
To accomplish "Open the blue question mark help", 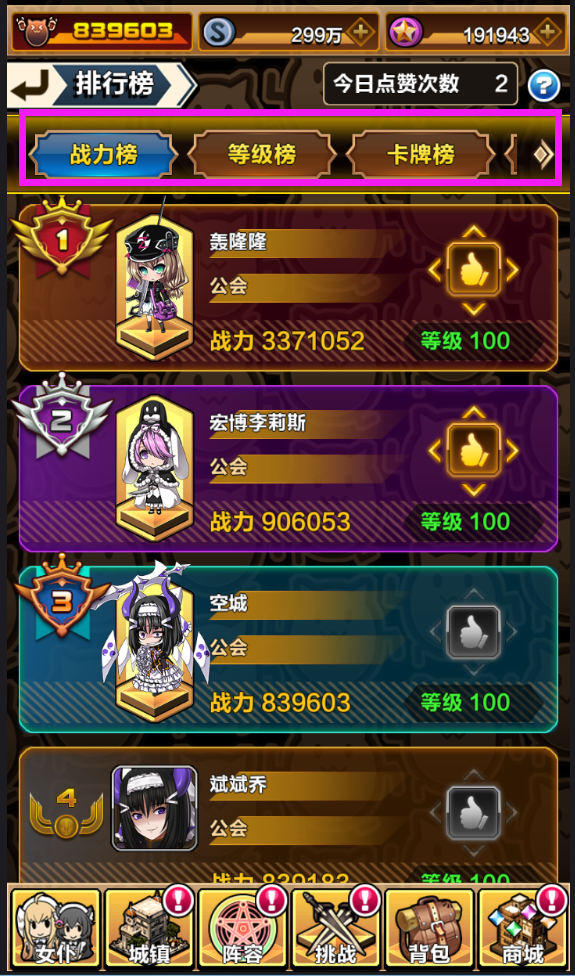I will click(544, 85).
